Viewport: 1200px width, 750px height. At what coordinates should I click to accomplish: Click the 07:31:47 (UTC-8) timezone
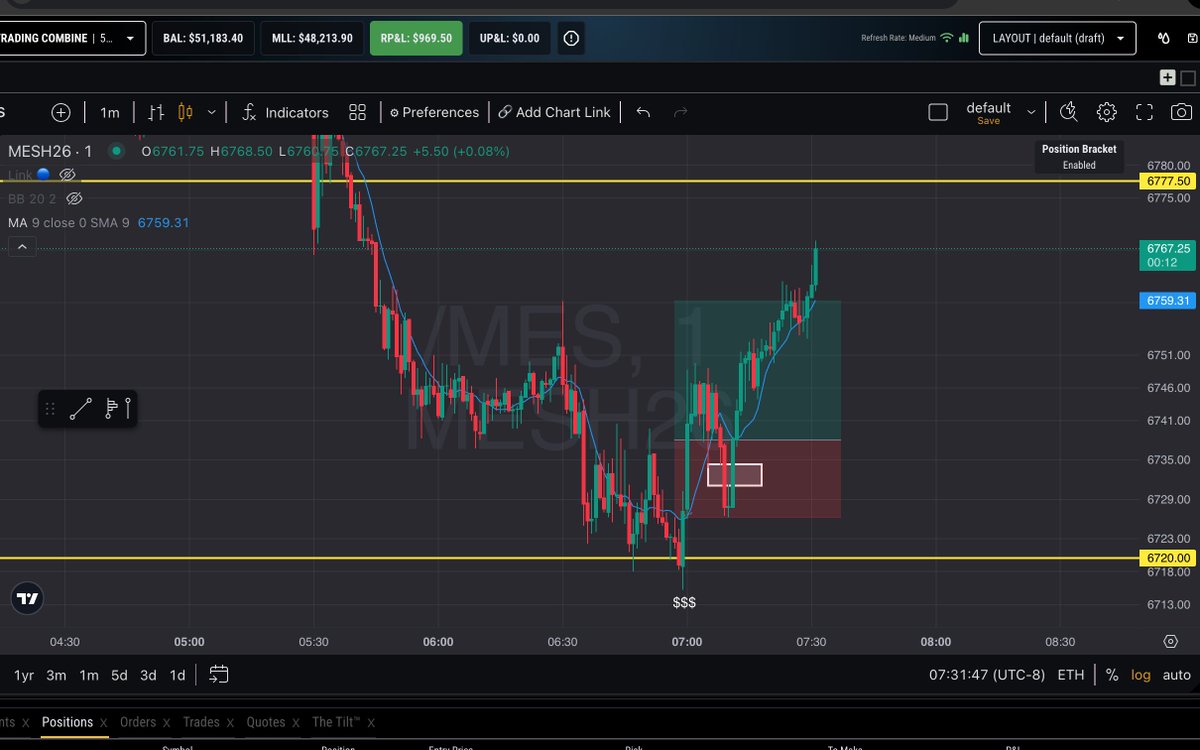pos(986,675)
